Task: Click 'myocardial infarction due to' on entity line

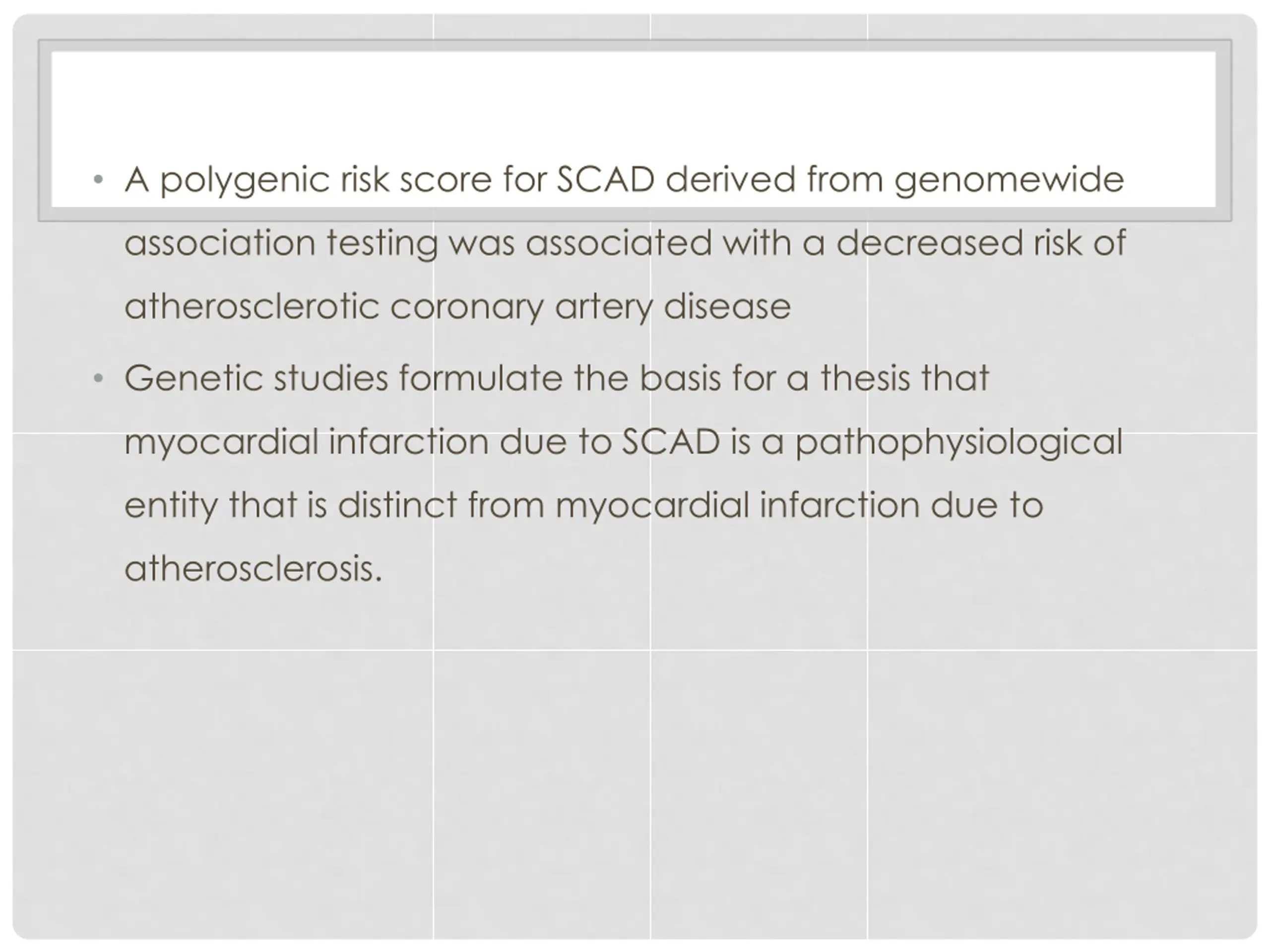Action: tap(799, 506)
